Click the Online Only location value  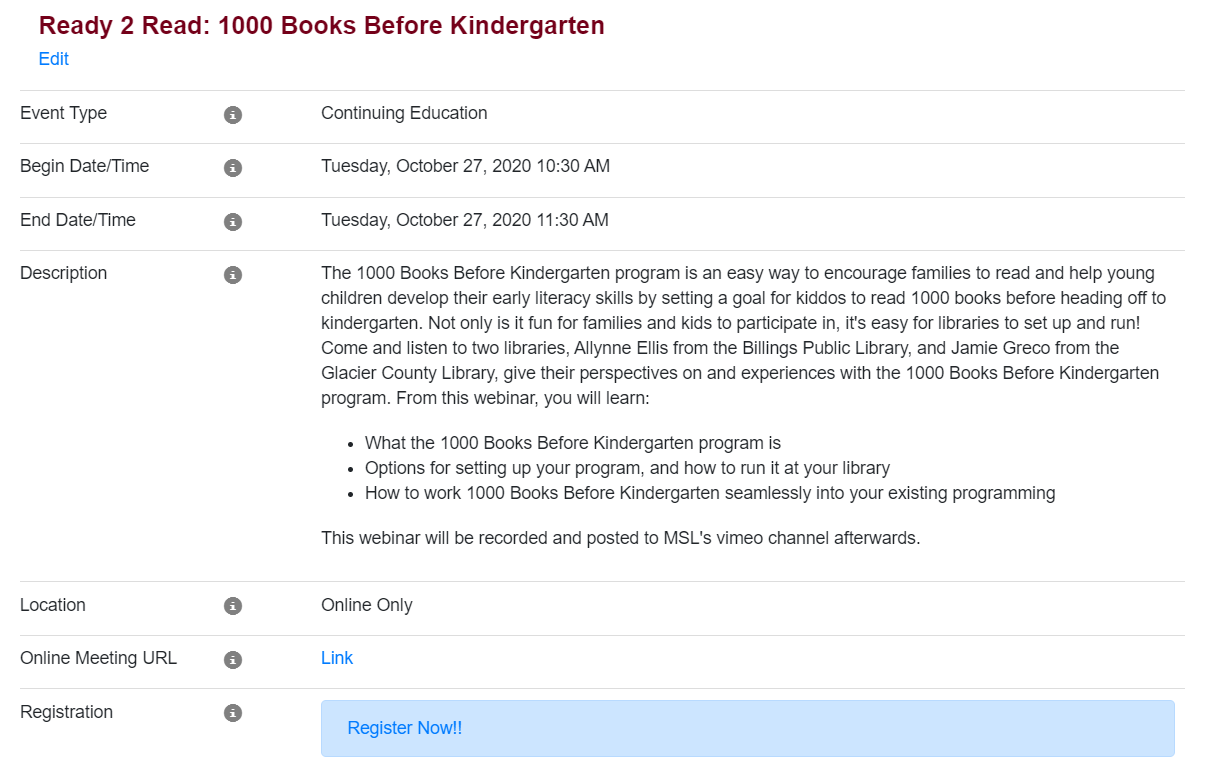click(x=366, y=604)
